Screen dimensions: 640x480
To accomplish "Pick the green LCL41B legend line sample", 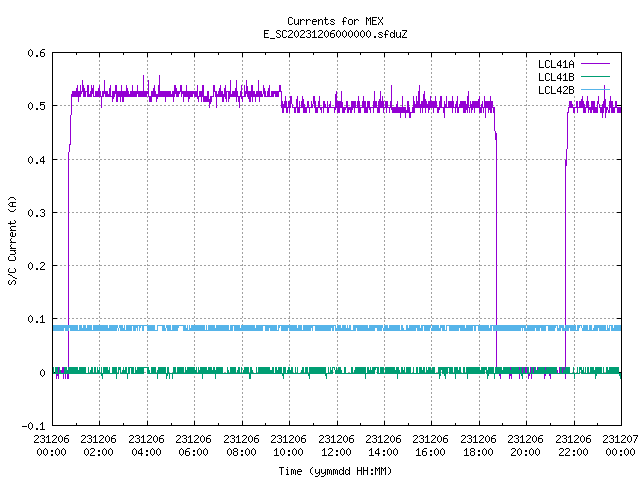I will (595, 76).
